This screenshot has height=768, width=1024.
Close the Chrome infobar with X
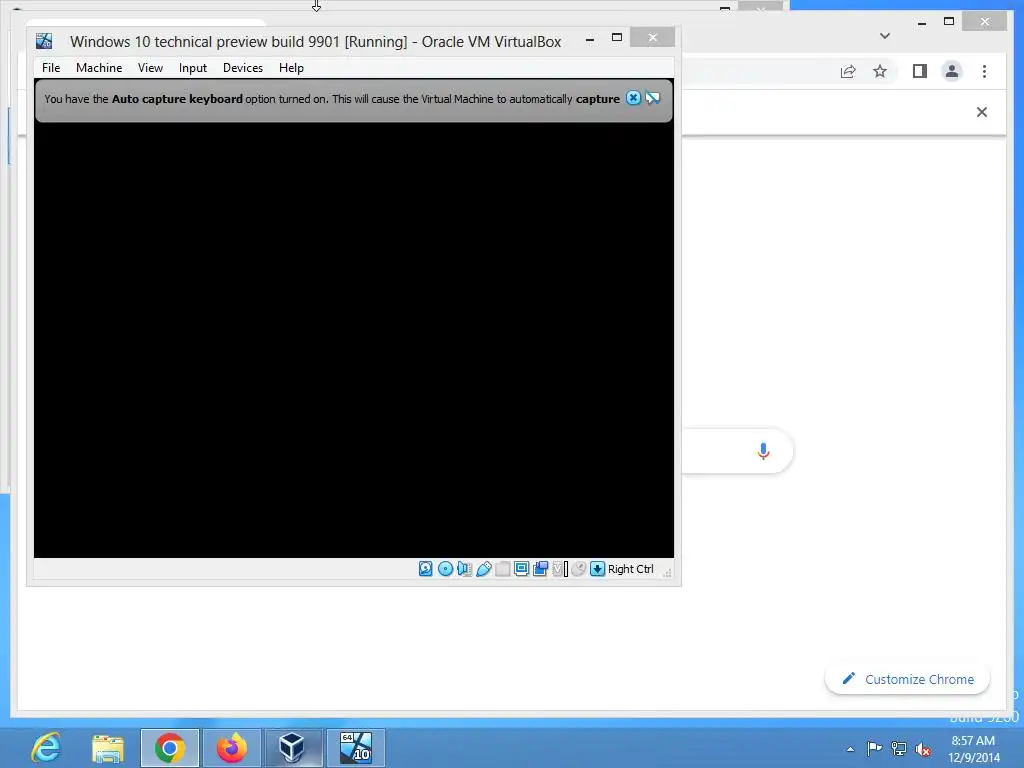click(982, 112)
